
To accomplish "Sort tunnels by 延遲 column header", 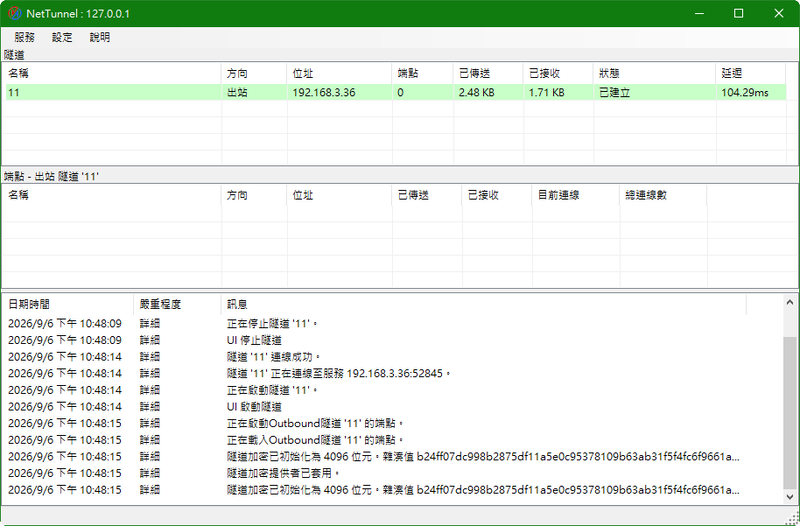I will pos(751,73).
